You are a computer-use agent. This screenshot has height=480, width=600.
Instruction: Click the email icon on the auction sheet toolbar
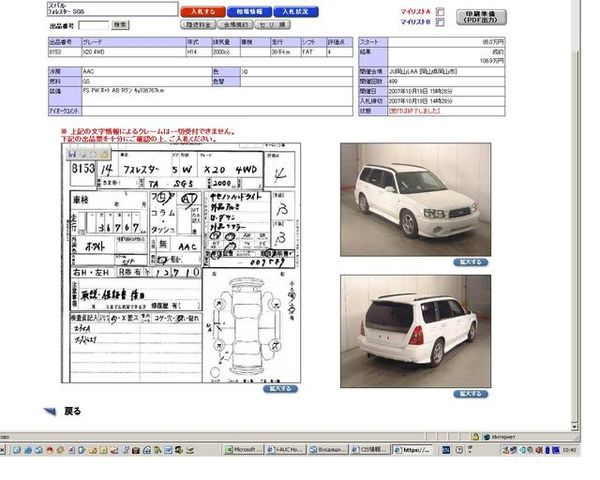click(x=93, y=154)
